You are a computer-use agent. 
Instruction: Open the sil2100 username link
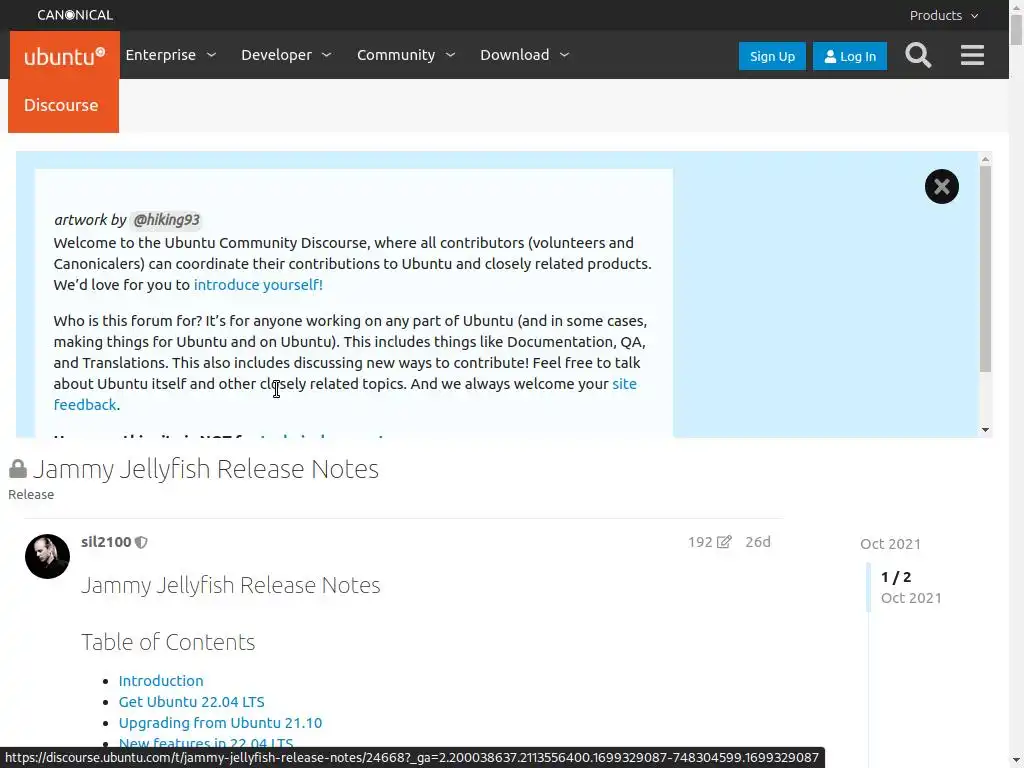106,542
